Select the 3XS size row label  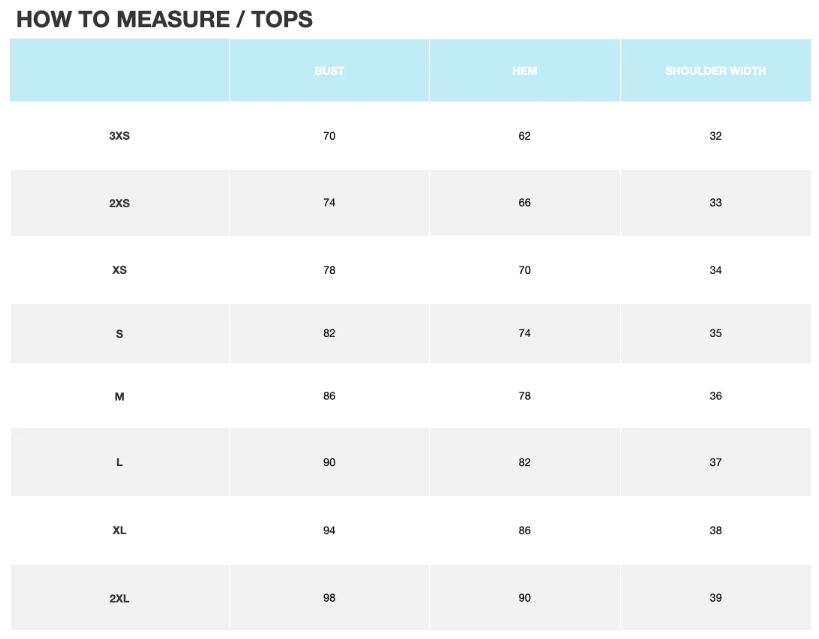tap(119, 136)
